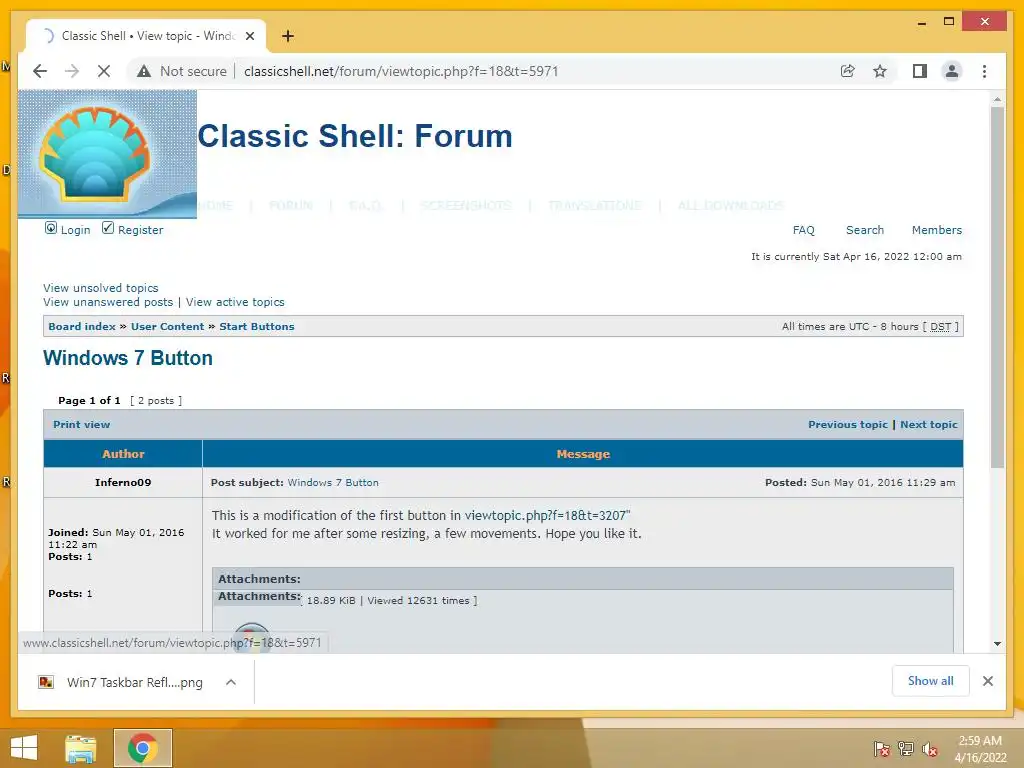Click the attached button image thumbnail
The width and height of the screenshot is (1024, 768).
[251, 637]
